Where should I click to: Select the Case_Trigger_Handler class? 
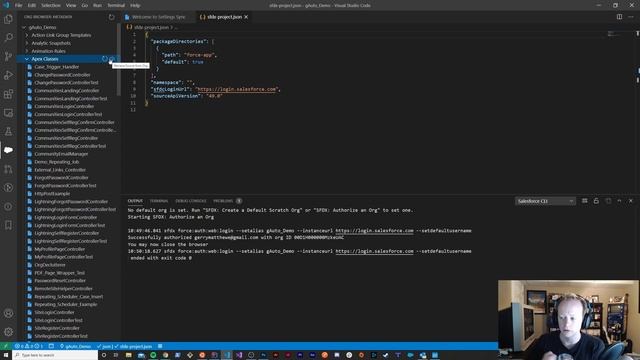point(57,67)
